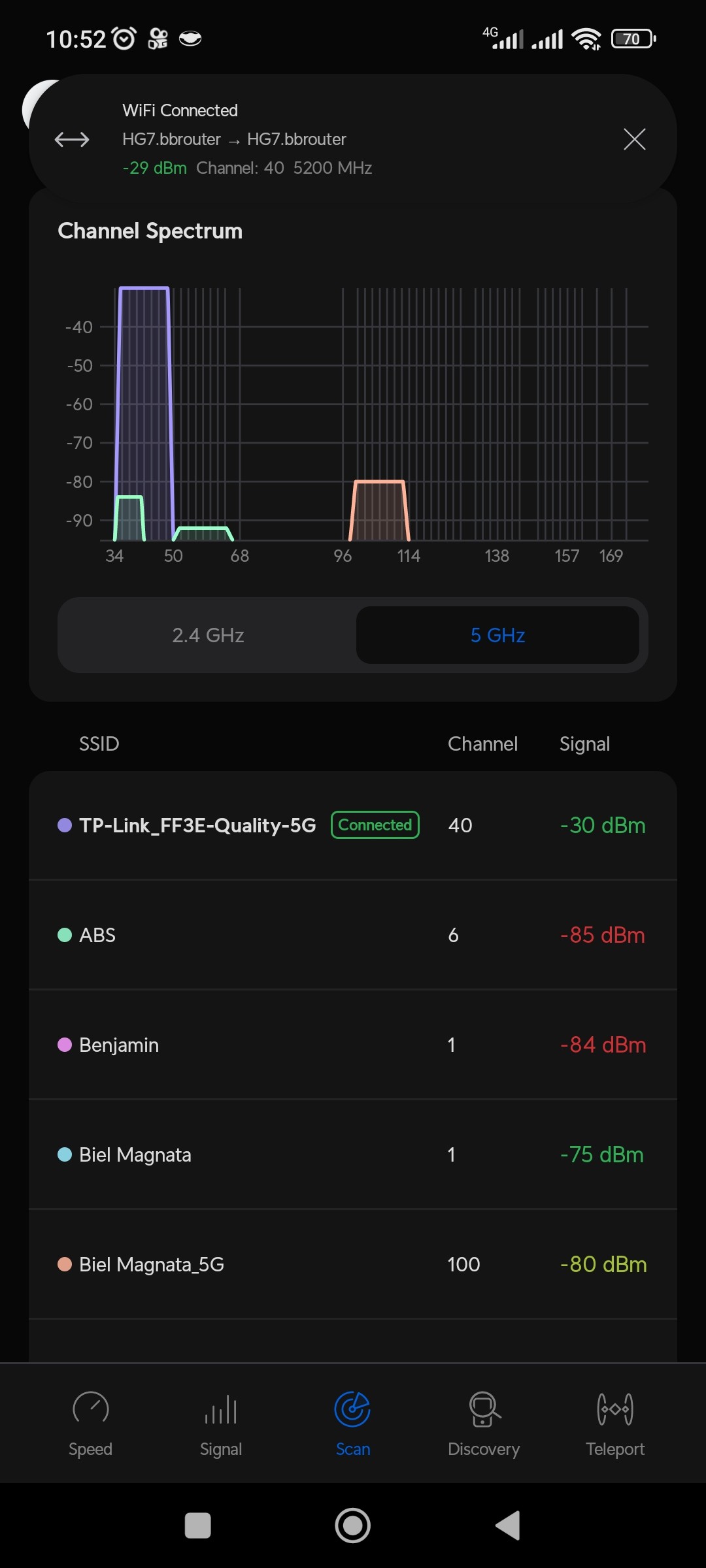Tap the Scan radar icon

[x=352, y=1409]
